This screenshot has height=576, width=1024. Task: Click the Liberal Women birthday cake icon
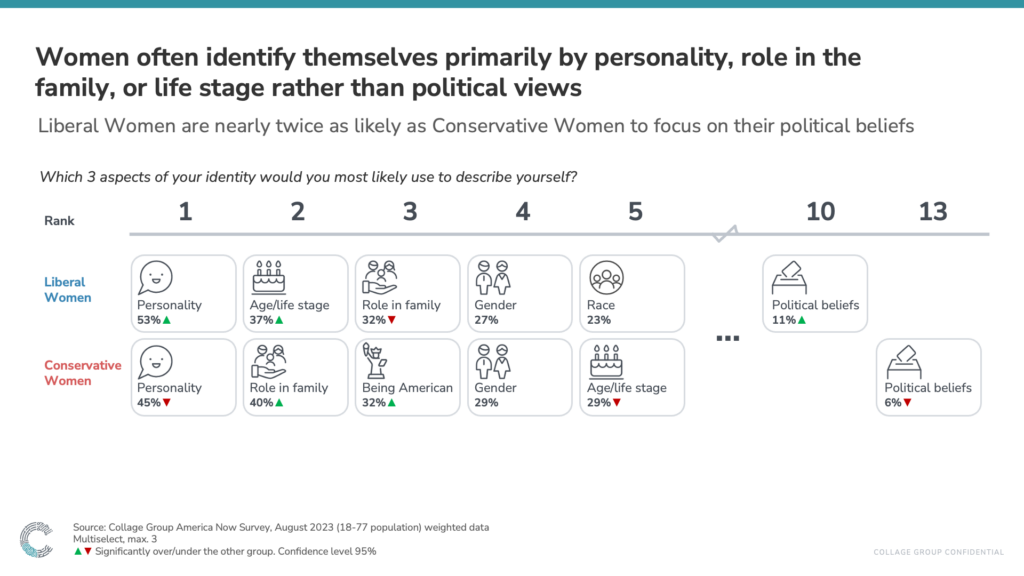pos(268,277)
